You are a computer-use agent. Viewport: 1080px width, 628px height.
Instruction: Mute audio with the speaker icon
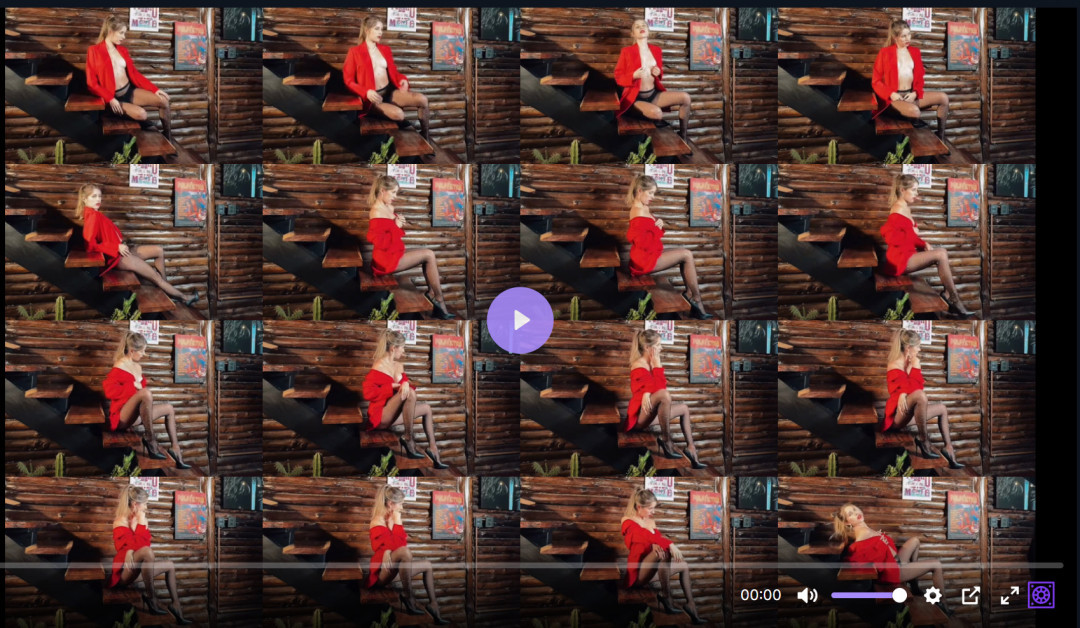(807, 596)
